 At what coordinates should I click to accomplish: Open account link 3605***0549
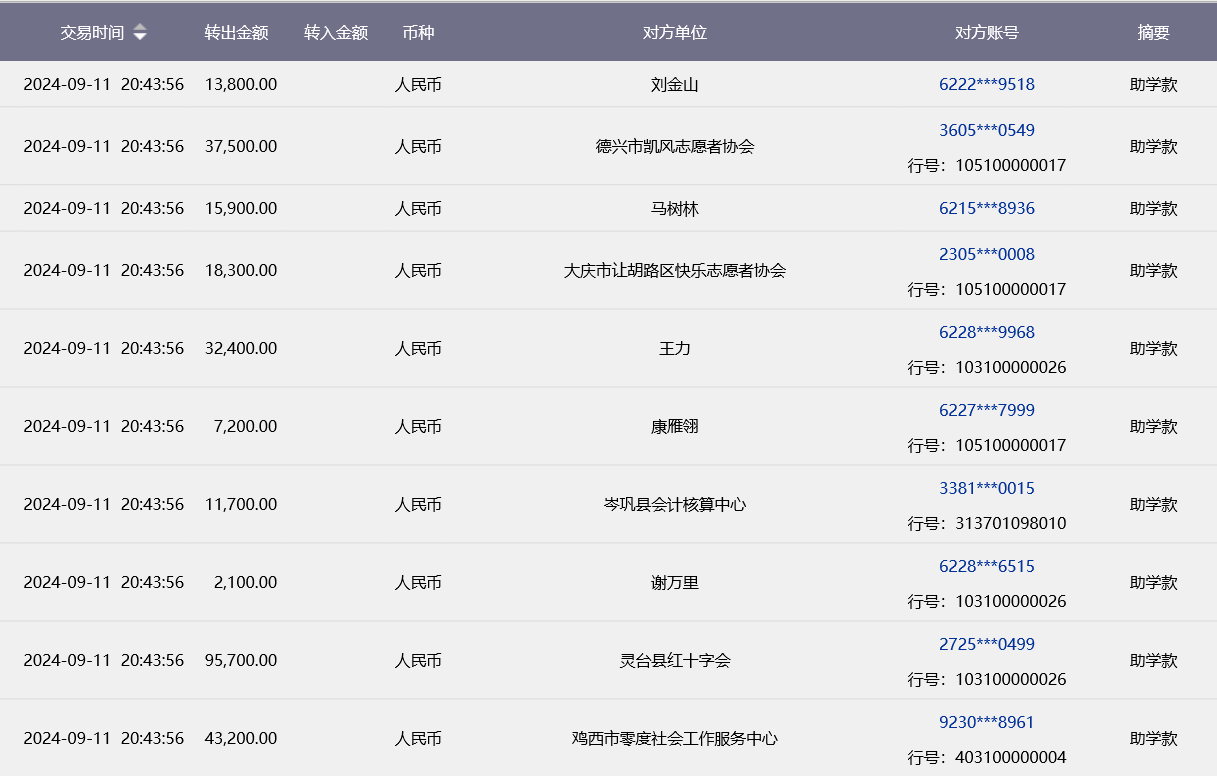click(986, 130)
